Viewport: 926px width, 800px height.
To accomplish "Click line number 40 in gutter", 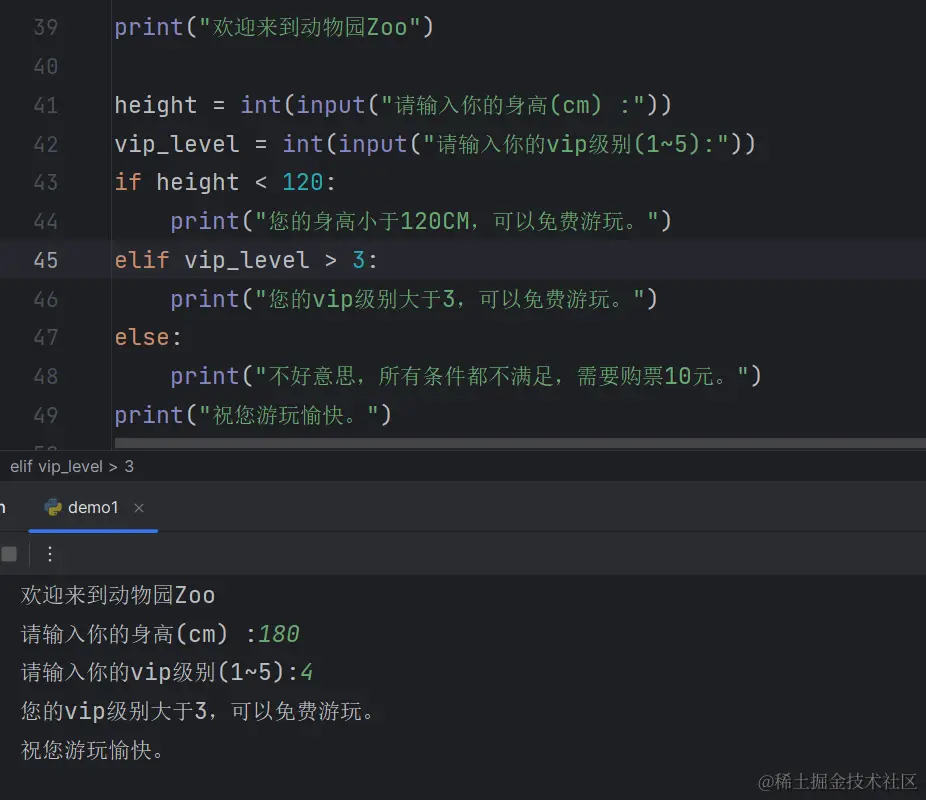I will [45, 66].
